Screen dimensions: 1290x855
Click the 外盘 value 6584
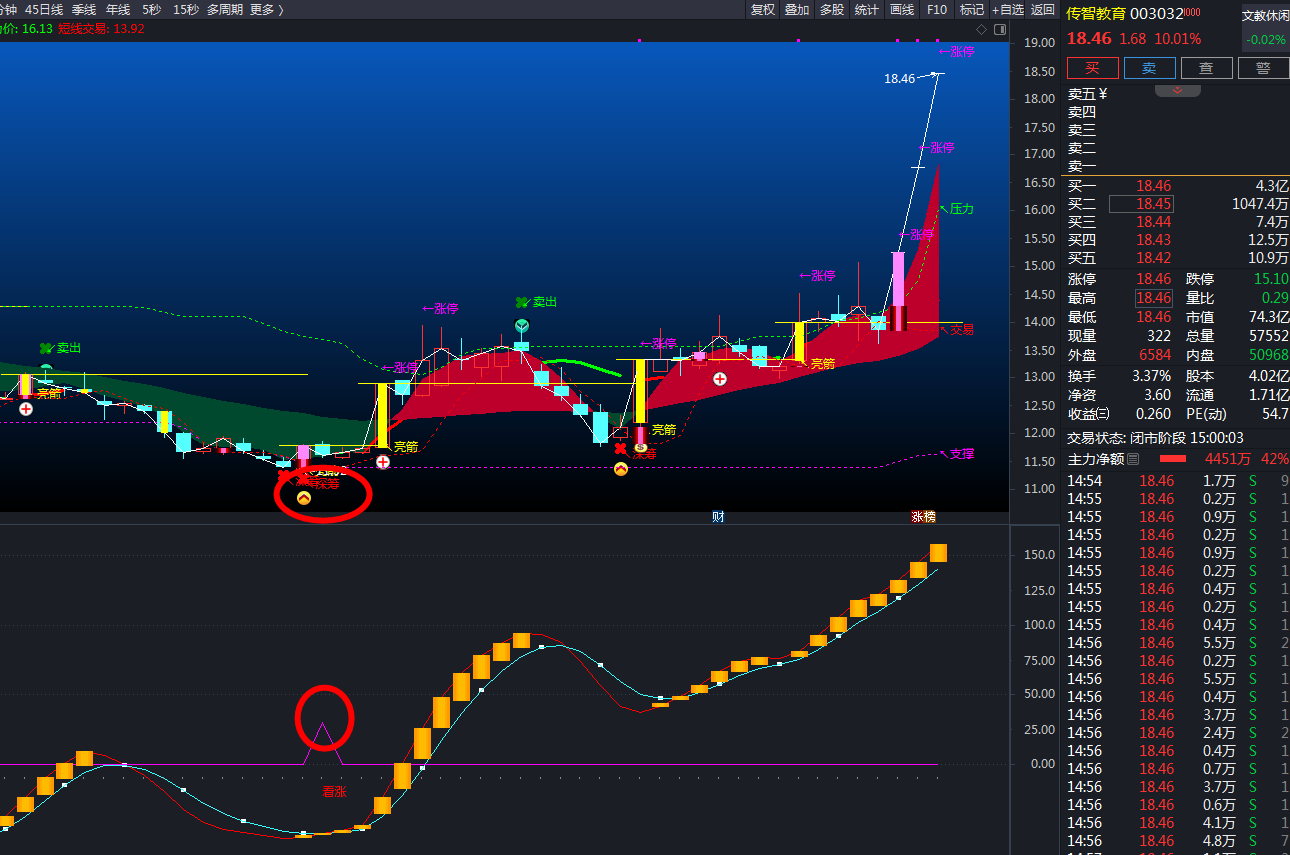tap(1155, 355)
